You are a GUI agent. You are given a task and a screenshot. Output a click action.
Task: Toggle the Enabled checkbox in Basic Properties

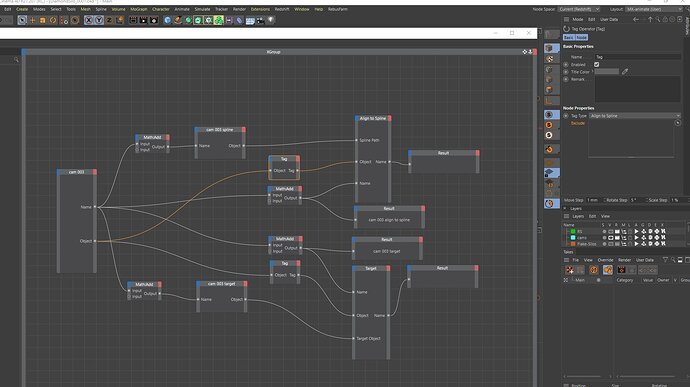pyautogui.click(x=596, y=65)
